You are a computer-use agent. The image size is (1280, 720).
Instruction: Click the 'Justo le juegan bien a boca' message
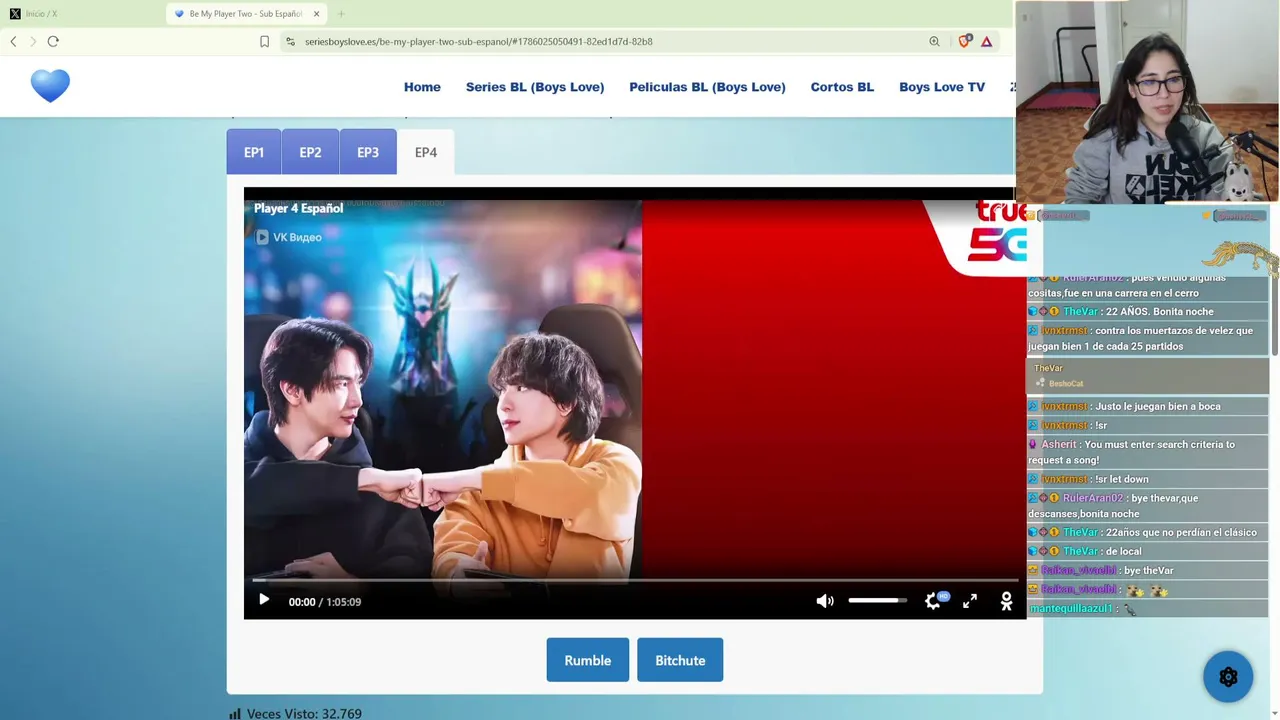click(x=1148, y=407)
